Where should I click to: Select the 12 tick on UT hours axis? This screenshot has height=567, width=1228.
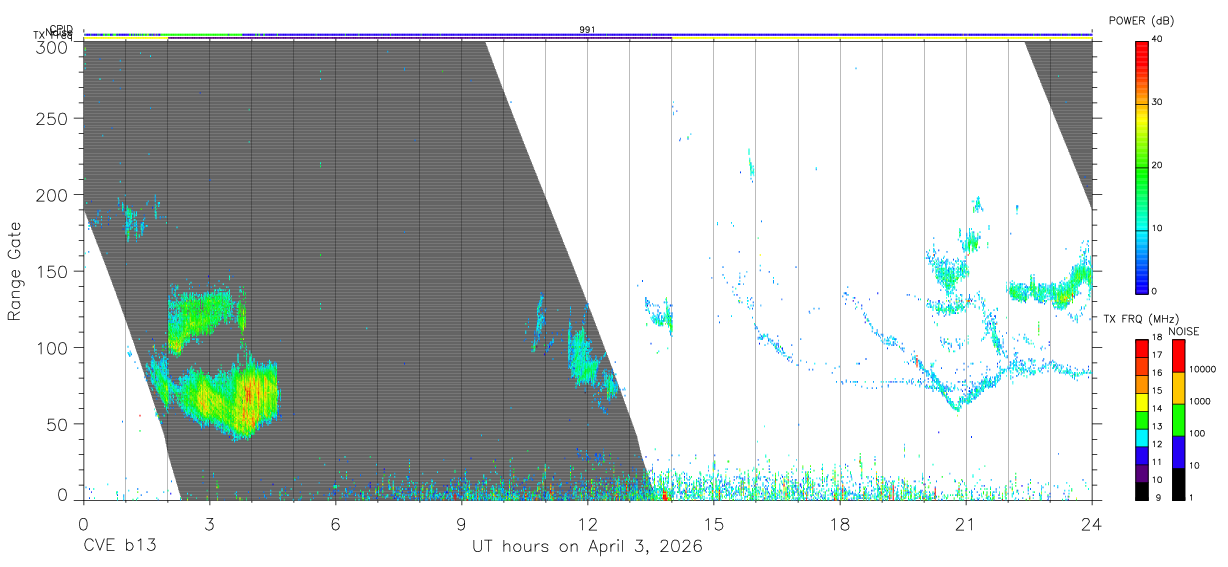tap(587, 524)
